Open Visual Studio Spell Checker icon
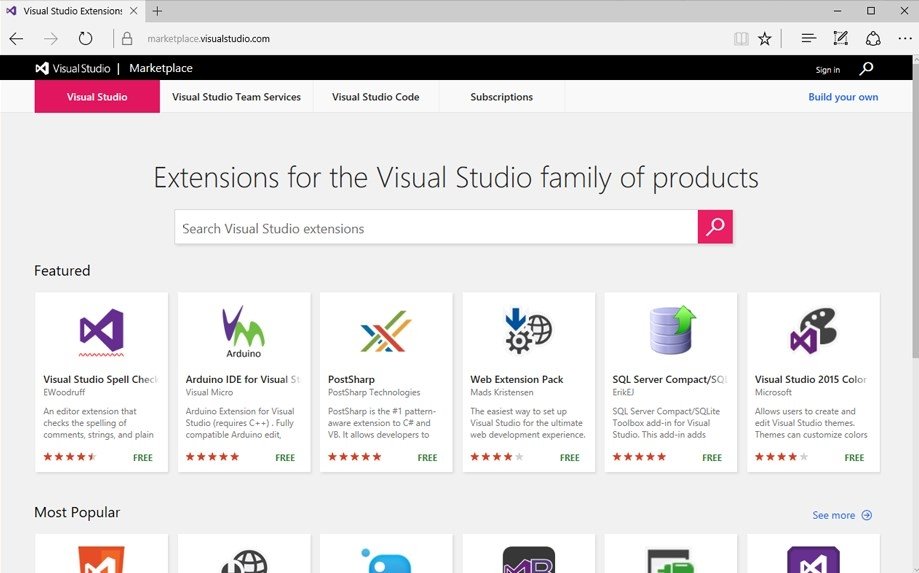The width and height of the screenshot is (919, 573). pyautogui.click(x=101, y=332)
